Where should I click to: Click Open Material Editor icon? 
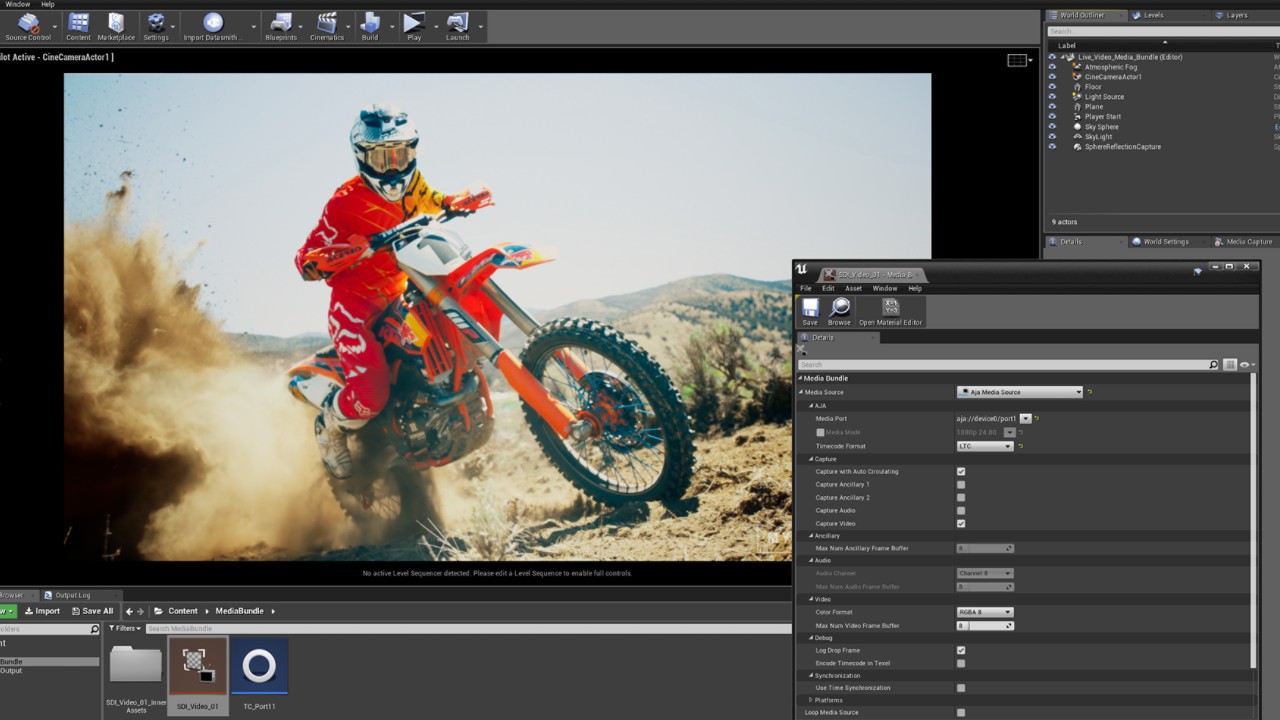890,311
